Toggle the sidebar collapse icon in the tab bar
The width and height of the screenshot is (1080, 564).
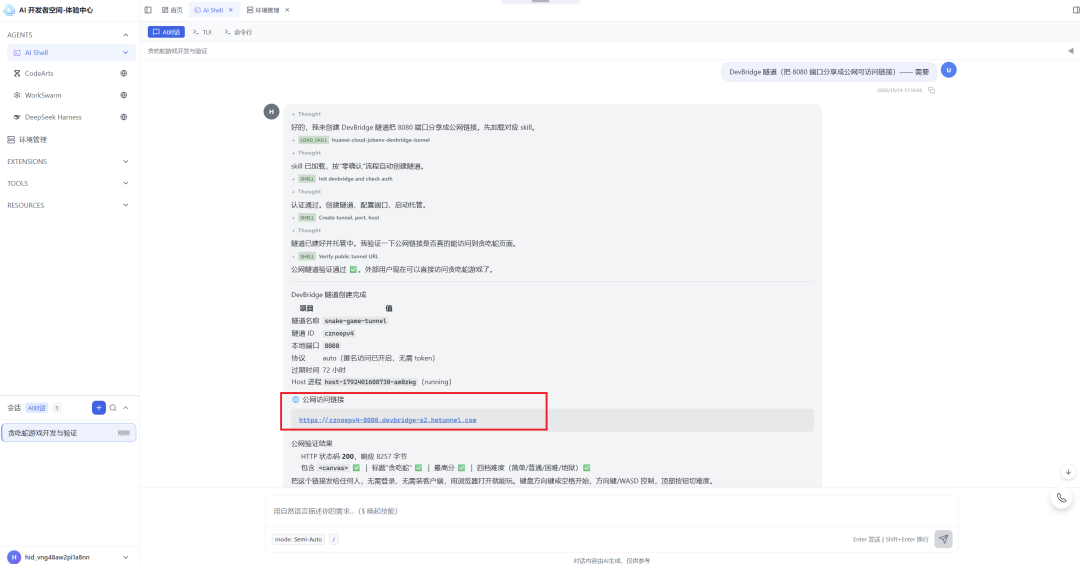pos(148,10)
